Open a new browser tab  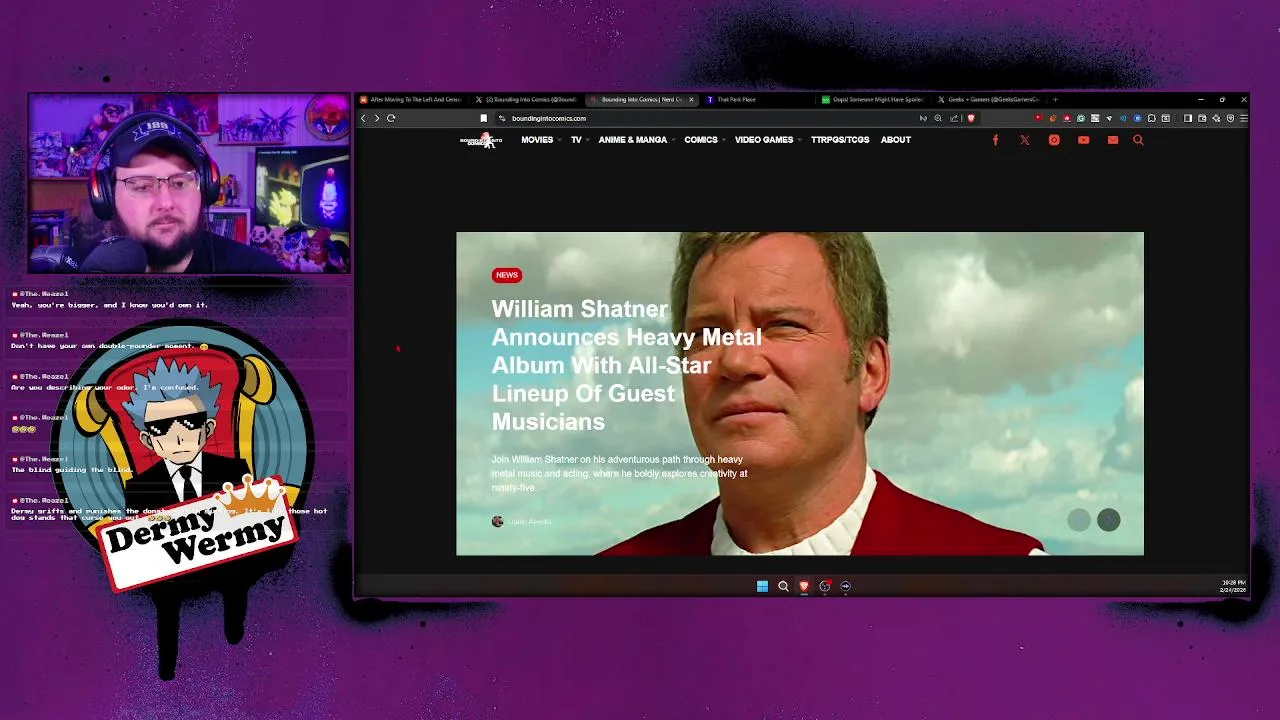coord(1054,99)
